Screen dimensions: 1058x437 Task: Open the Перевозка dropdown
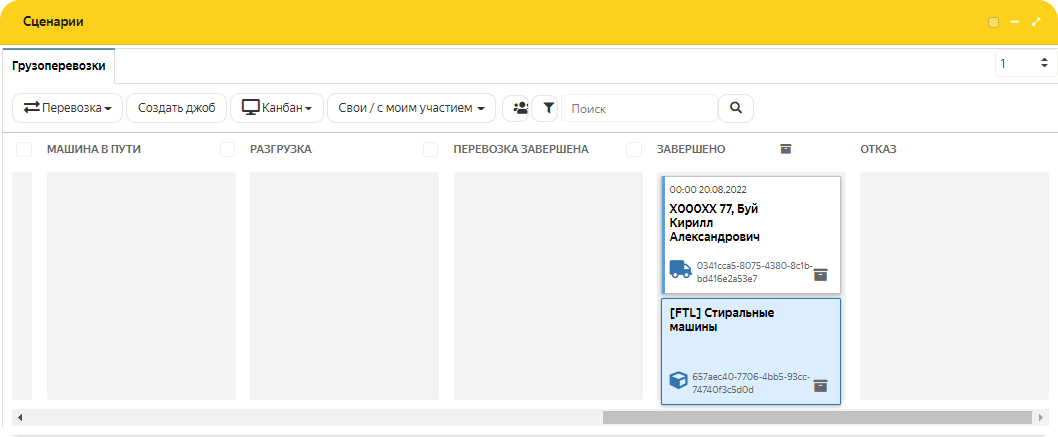coord(67,108)
